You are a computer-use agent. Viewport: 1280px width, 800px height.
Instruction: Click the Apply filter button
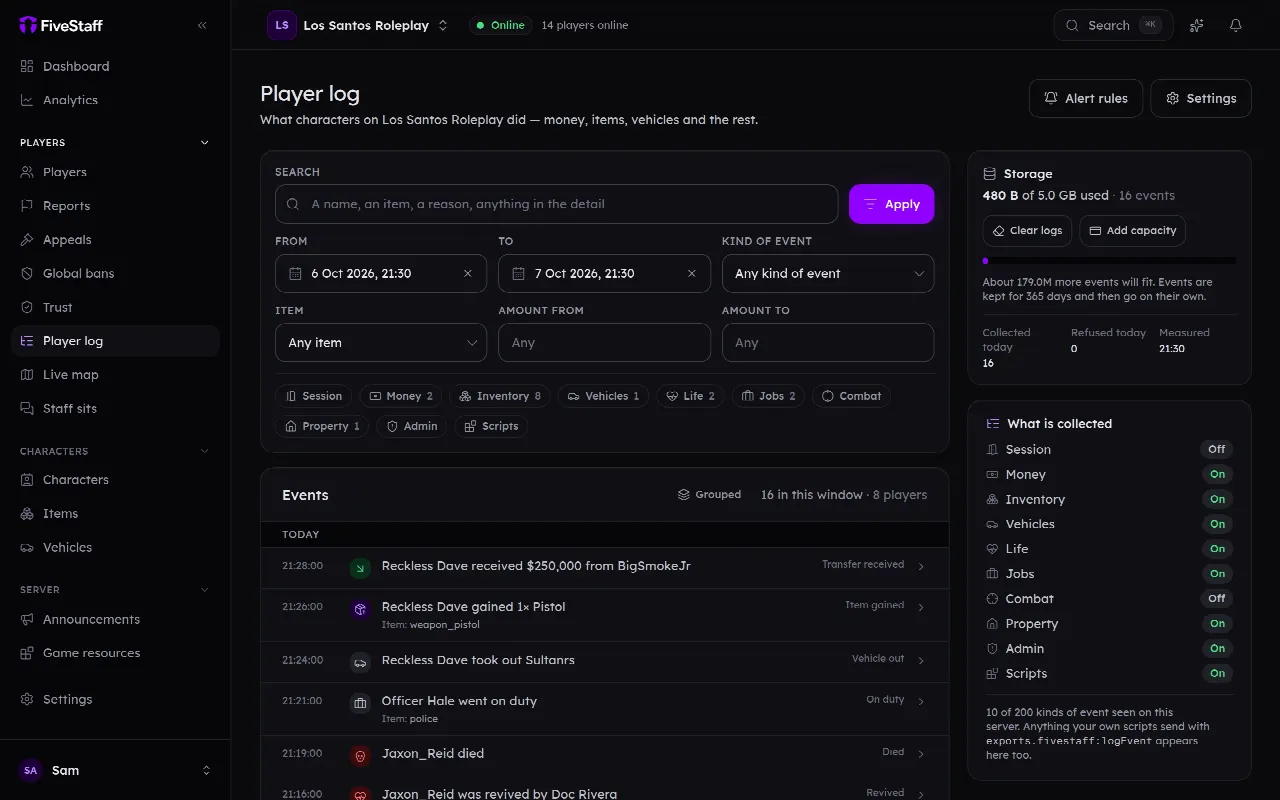click(892, 204)
